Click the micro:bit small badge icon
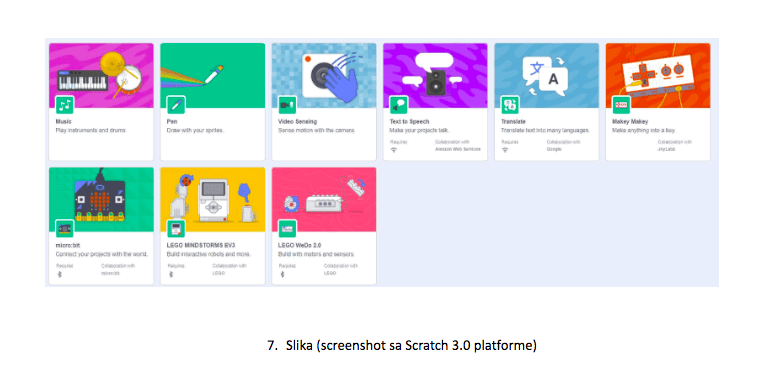 65,229
